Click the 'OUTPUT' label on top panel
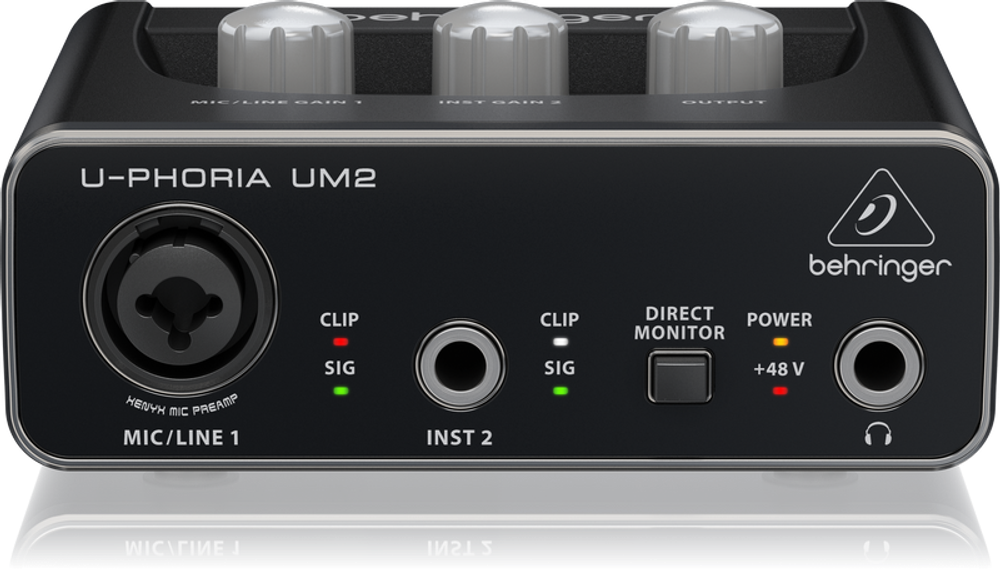 coord(723,101)
